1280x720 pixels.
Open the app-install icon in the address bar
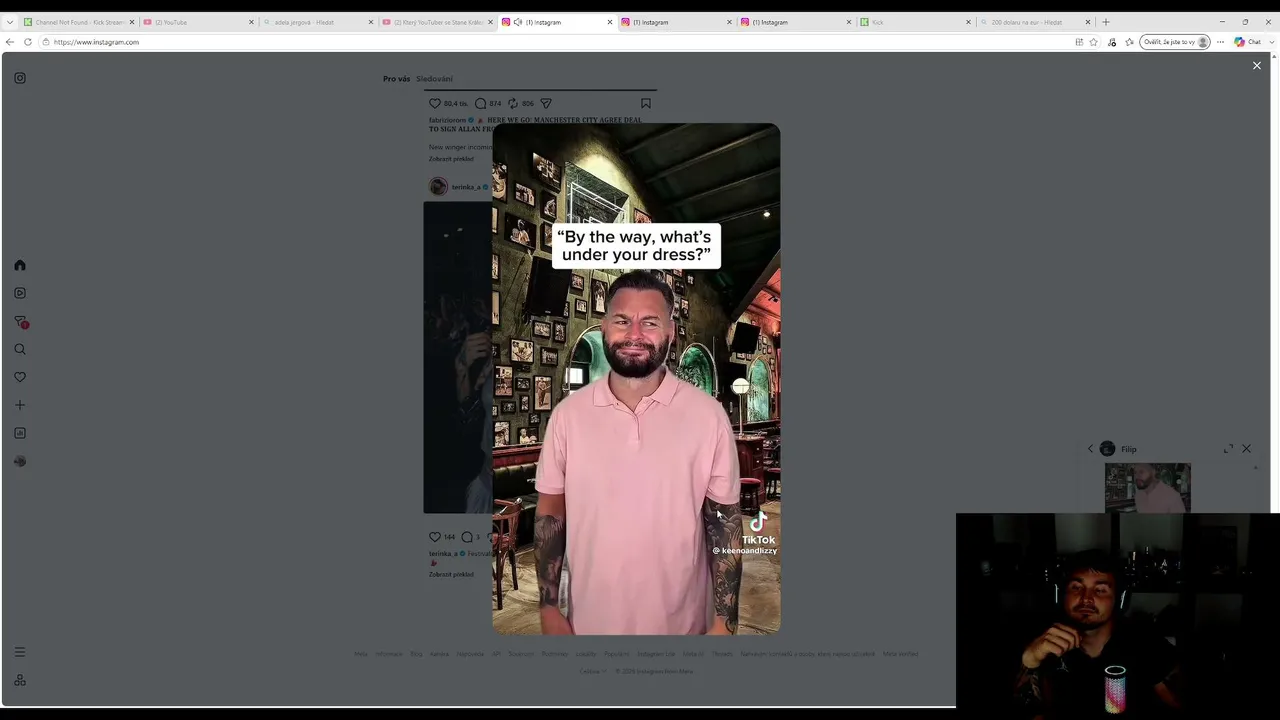(x=1079, y=42)
